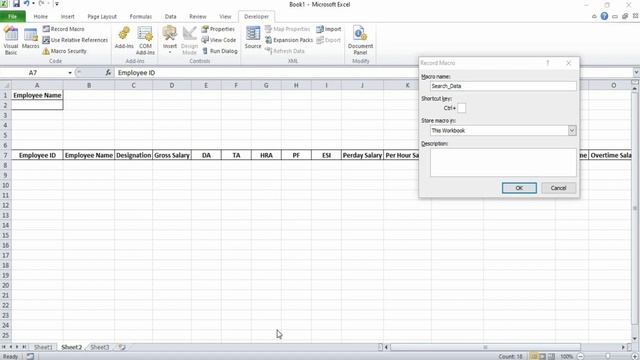Select the Employee Name cell A1

[x=37, y=95]
